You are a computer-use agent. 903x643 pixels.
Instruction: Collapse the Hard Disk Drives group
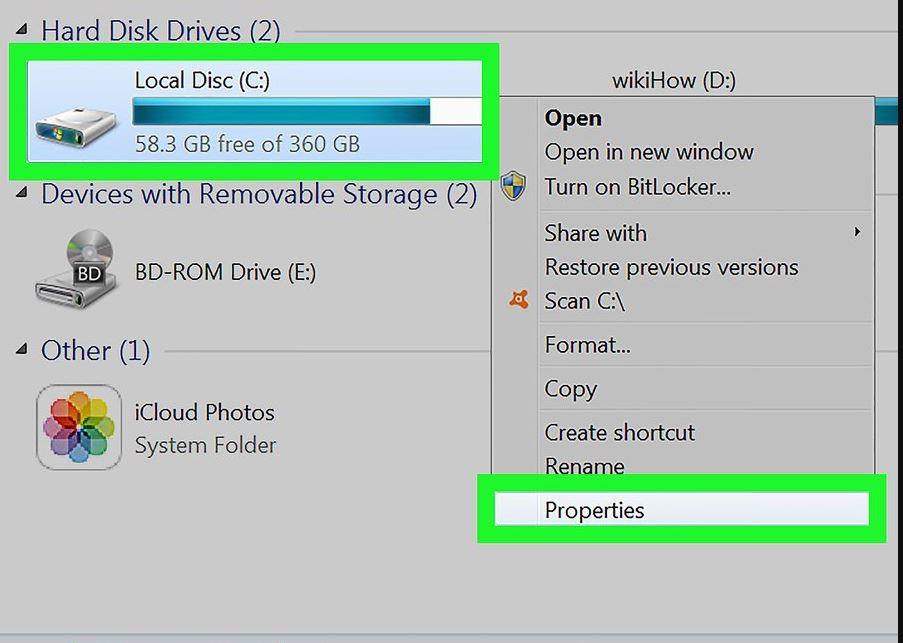(22, 29)
